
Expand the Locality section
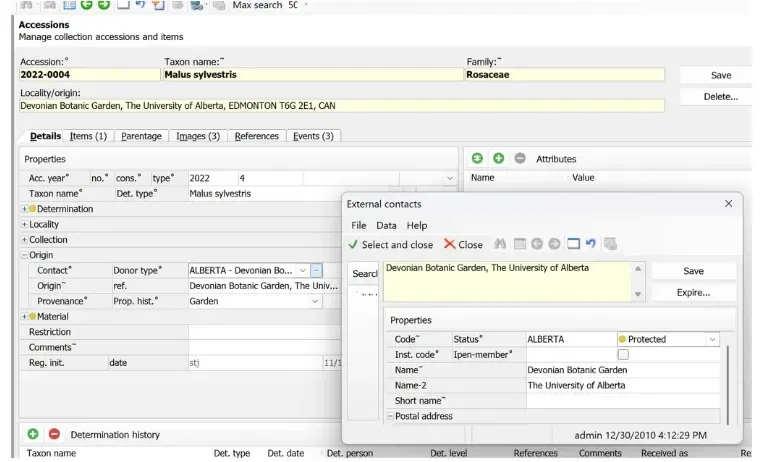pyautogui.click(x=24, y=224)
